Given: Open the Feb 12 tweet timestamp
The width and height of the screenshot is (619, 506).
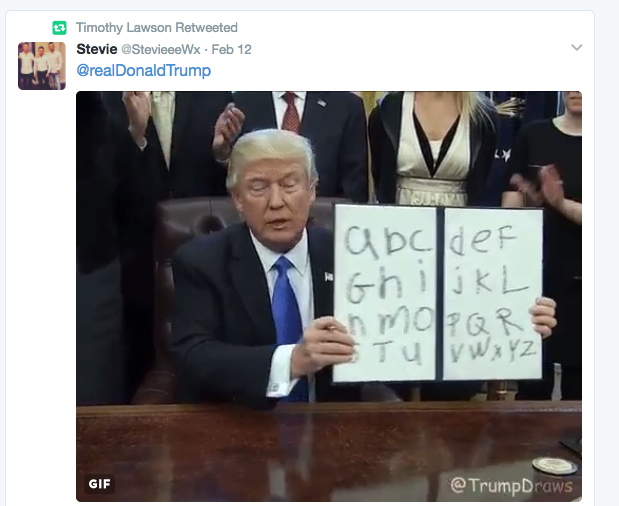Looking at the screenshot, I should pos(231,49).
